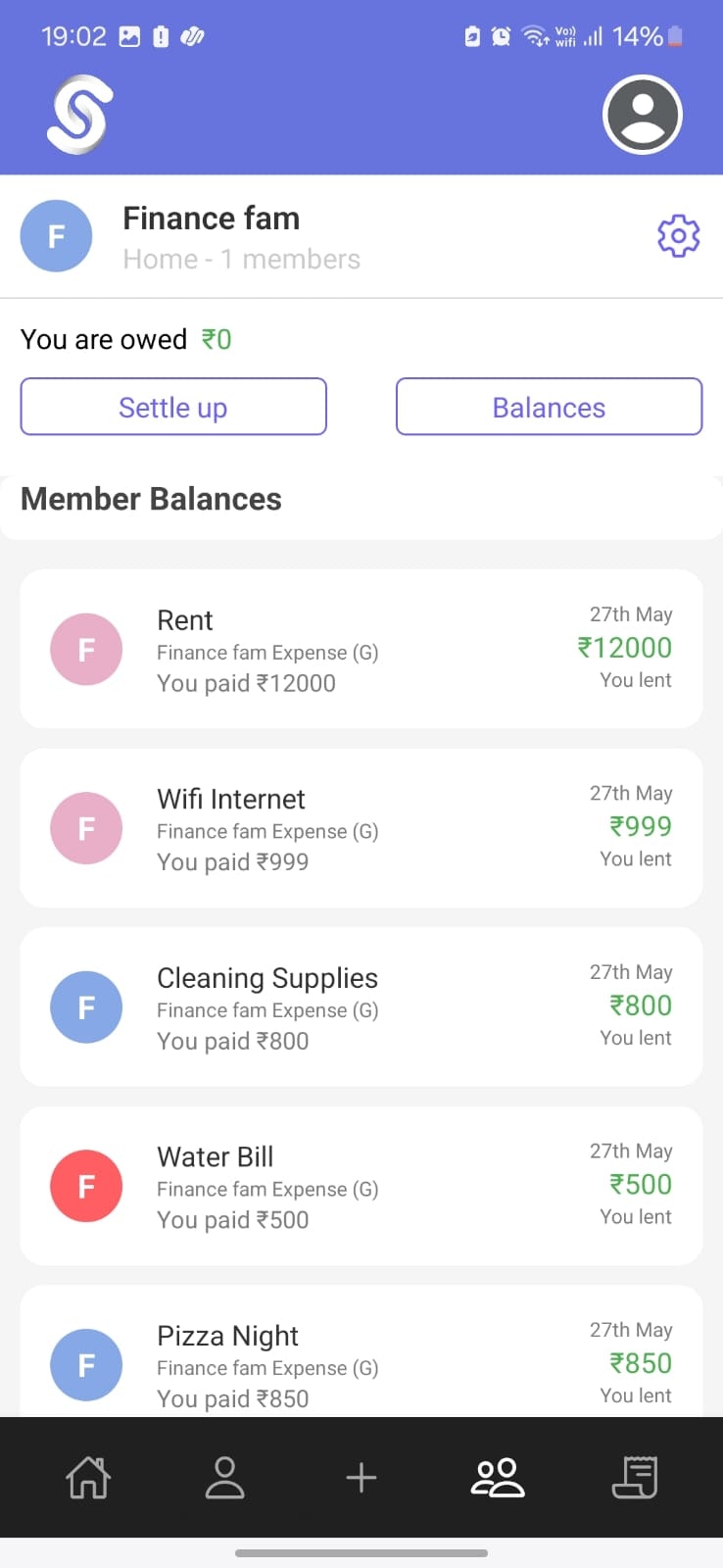The width and height of the screenshot is (723, 1568).
Task: Click the Balances button
Action: tap(549, 407)
